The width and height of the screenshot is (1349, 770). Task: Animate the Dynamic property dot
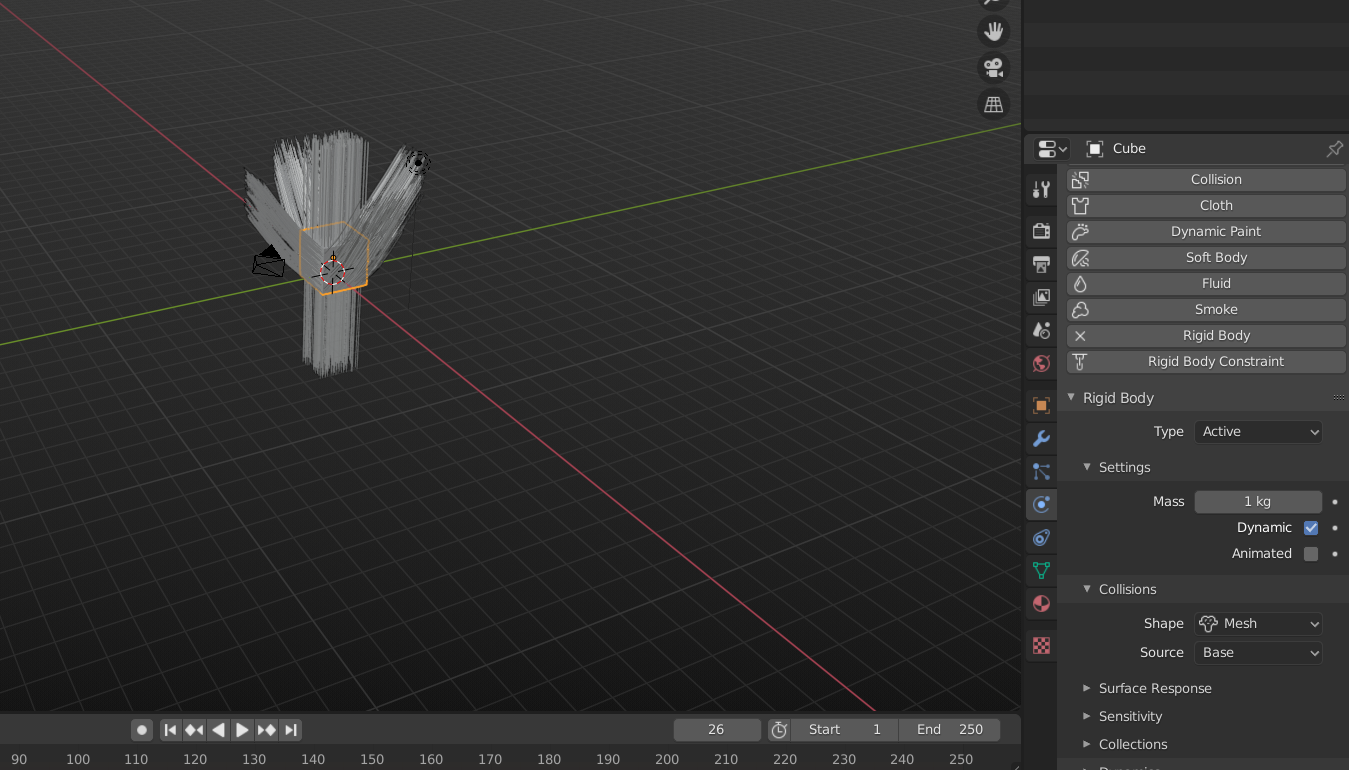point(1335,527)
